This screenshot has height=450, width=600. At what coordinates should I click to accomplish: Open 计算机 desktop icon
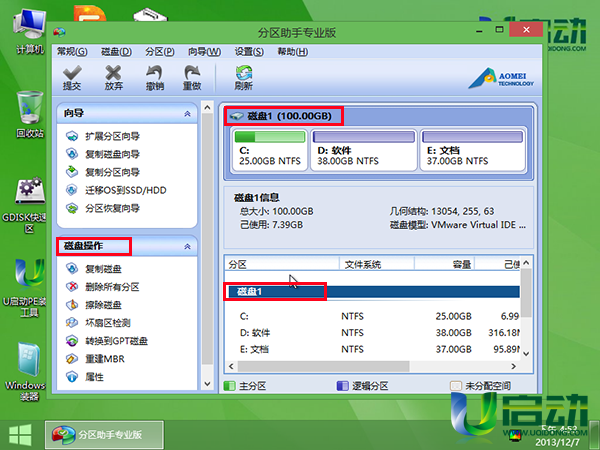pyautogui.click(x=29, y=32)
